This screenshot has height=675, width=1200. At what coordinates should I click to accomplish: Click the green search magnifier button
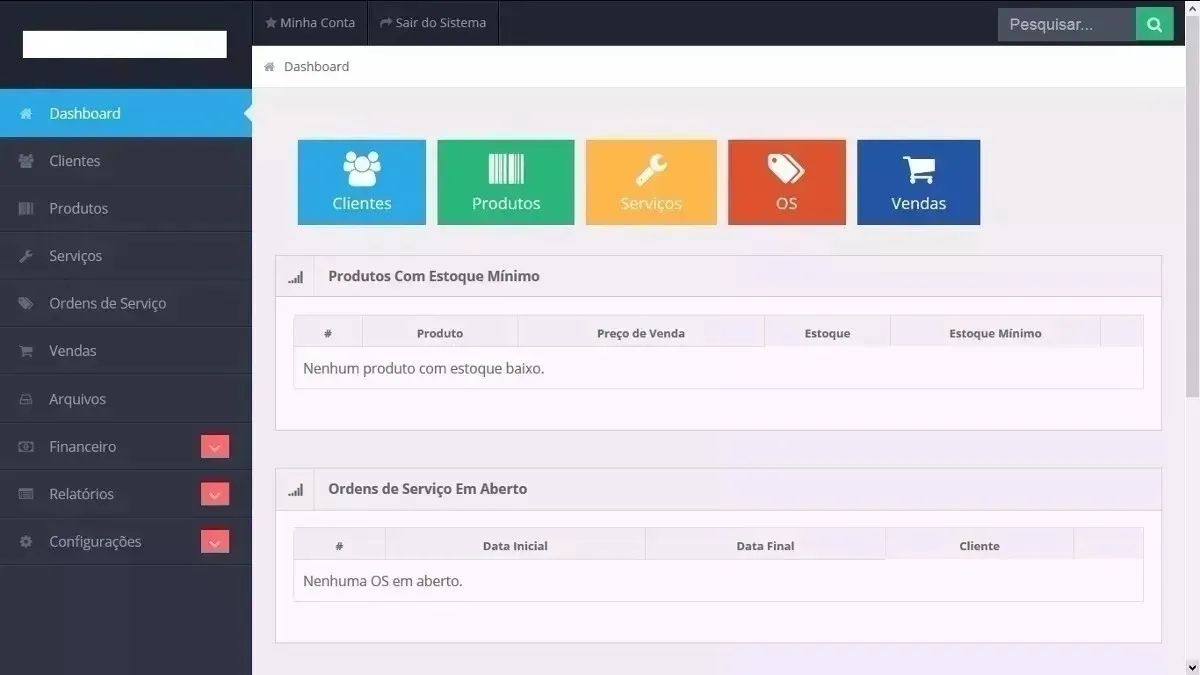[x=1154, y=24]
